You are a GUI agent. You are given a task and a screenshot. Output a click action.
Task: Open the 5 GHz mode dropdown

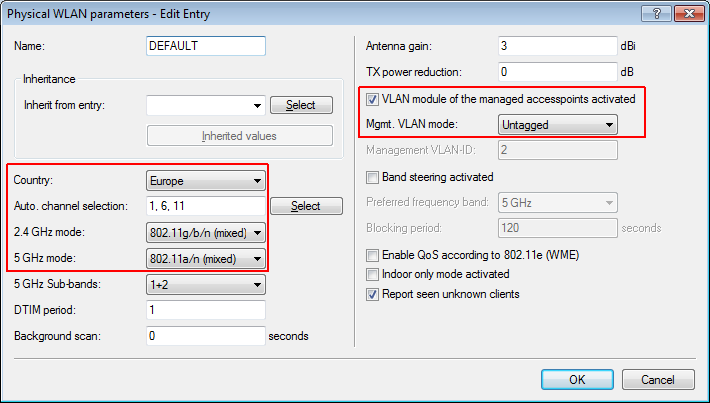click(206, 259)
